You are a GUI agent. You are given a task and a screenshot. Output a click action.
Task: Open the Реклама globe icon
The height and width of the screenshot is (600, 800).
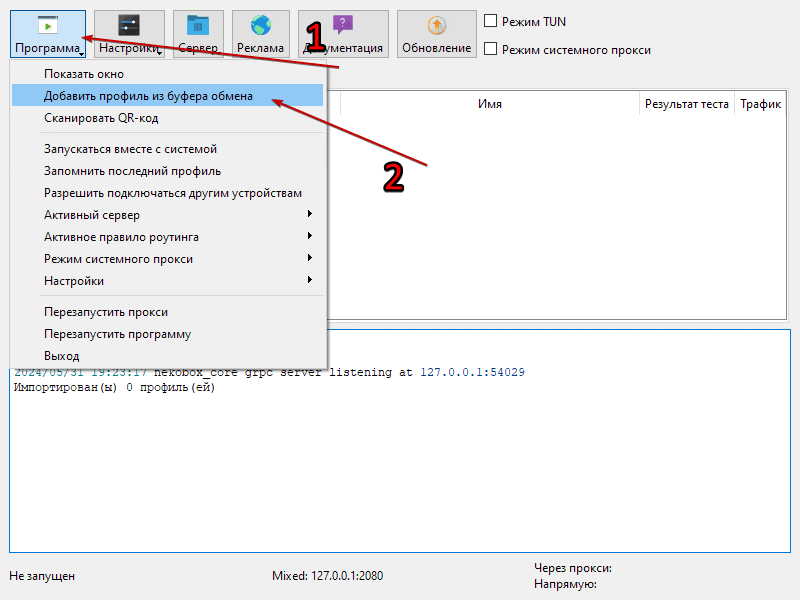[x=261, y=27]
